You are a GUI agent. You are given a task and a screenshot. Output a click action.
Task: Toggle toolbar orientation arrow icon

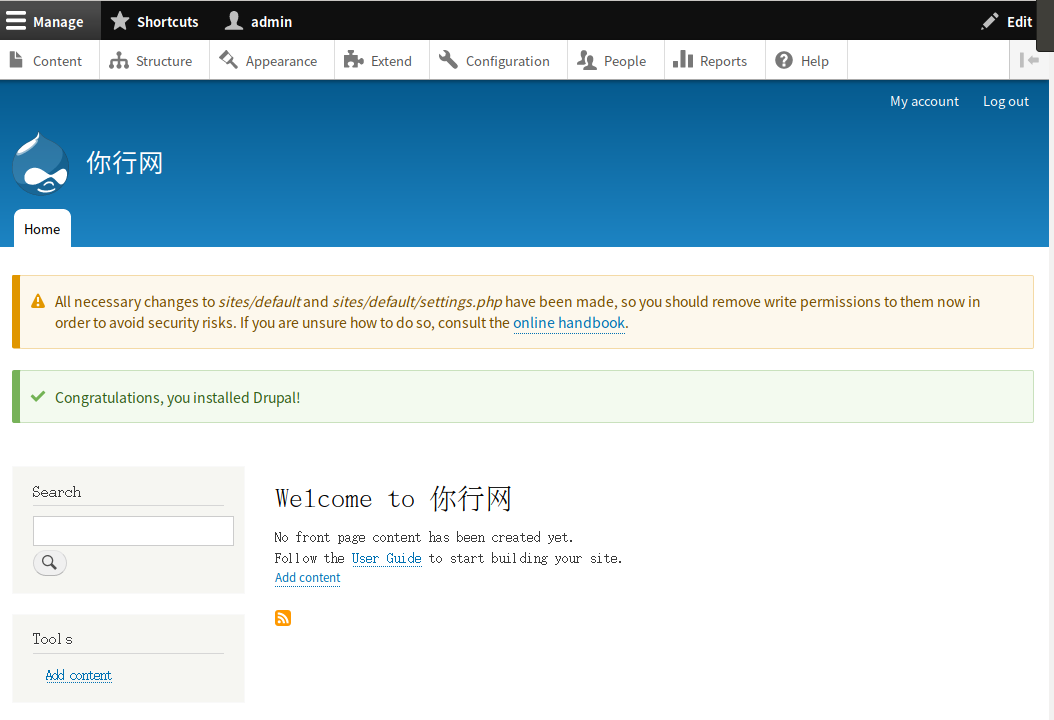[x=1029, y=61]
